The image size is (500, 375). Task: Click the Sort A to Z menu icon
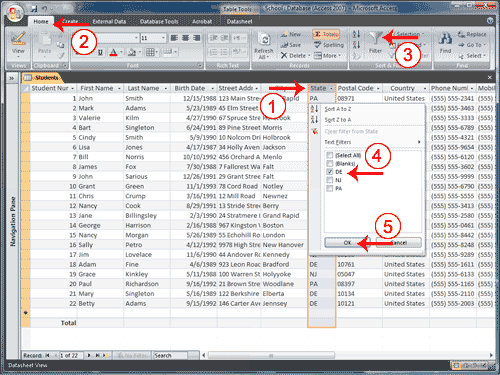[x=315, y=109]
